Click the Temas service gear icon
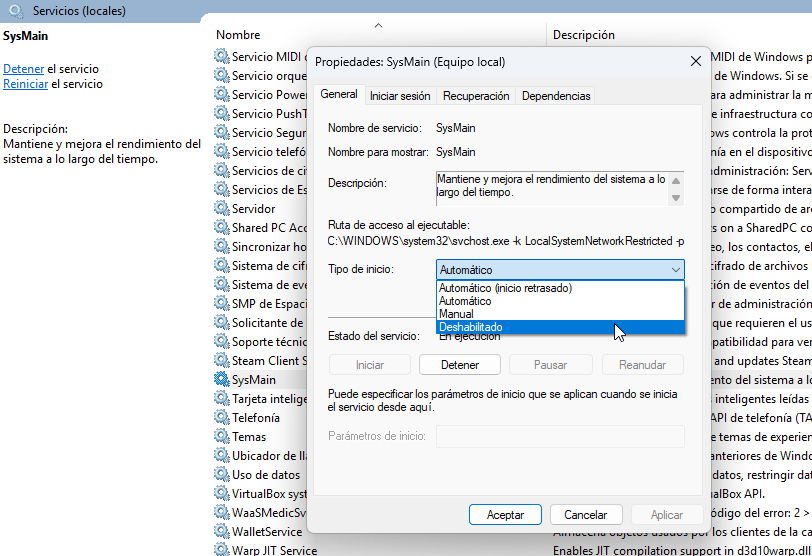 tap(221, 437)
